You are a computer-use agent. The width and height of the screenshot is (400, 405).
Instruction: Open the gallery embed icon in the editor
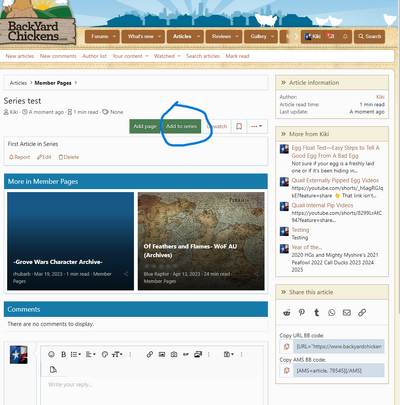pyautogui.click(x=198, y=354)
